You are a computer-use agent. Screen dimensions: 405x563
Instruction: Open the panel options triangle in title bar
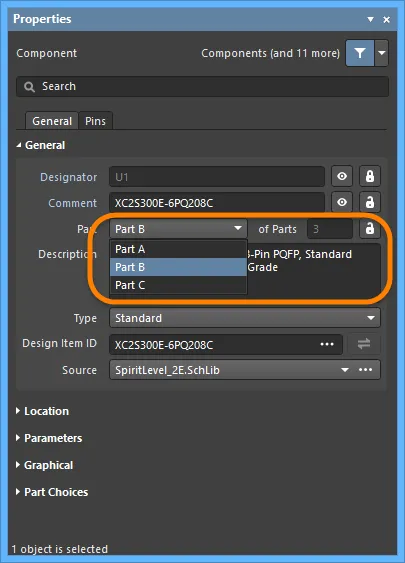click(371, 19)
